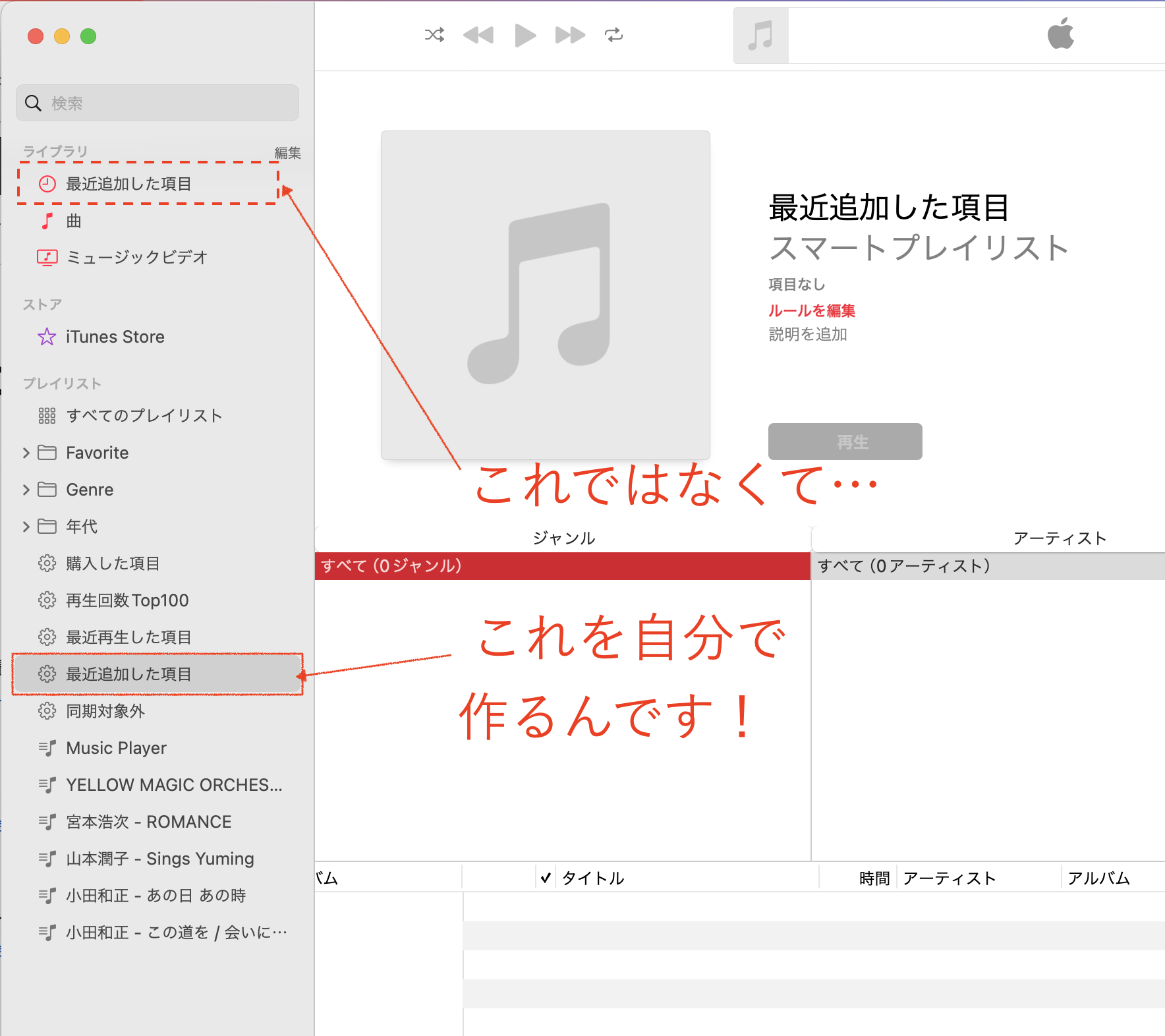This screenshot has width=1165, height=1036.
Task: Select the 年代 folder icon
Action: point(47,527)
